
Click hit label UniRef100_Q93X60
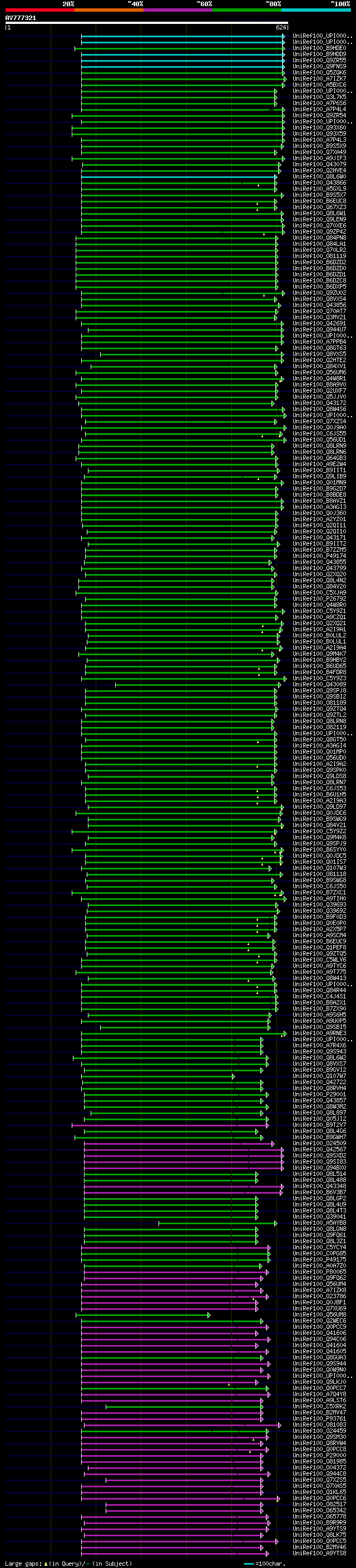(x=319, y=128)
